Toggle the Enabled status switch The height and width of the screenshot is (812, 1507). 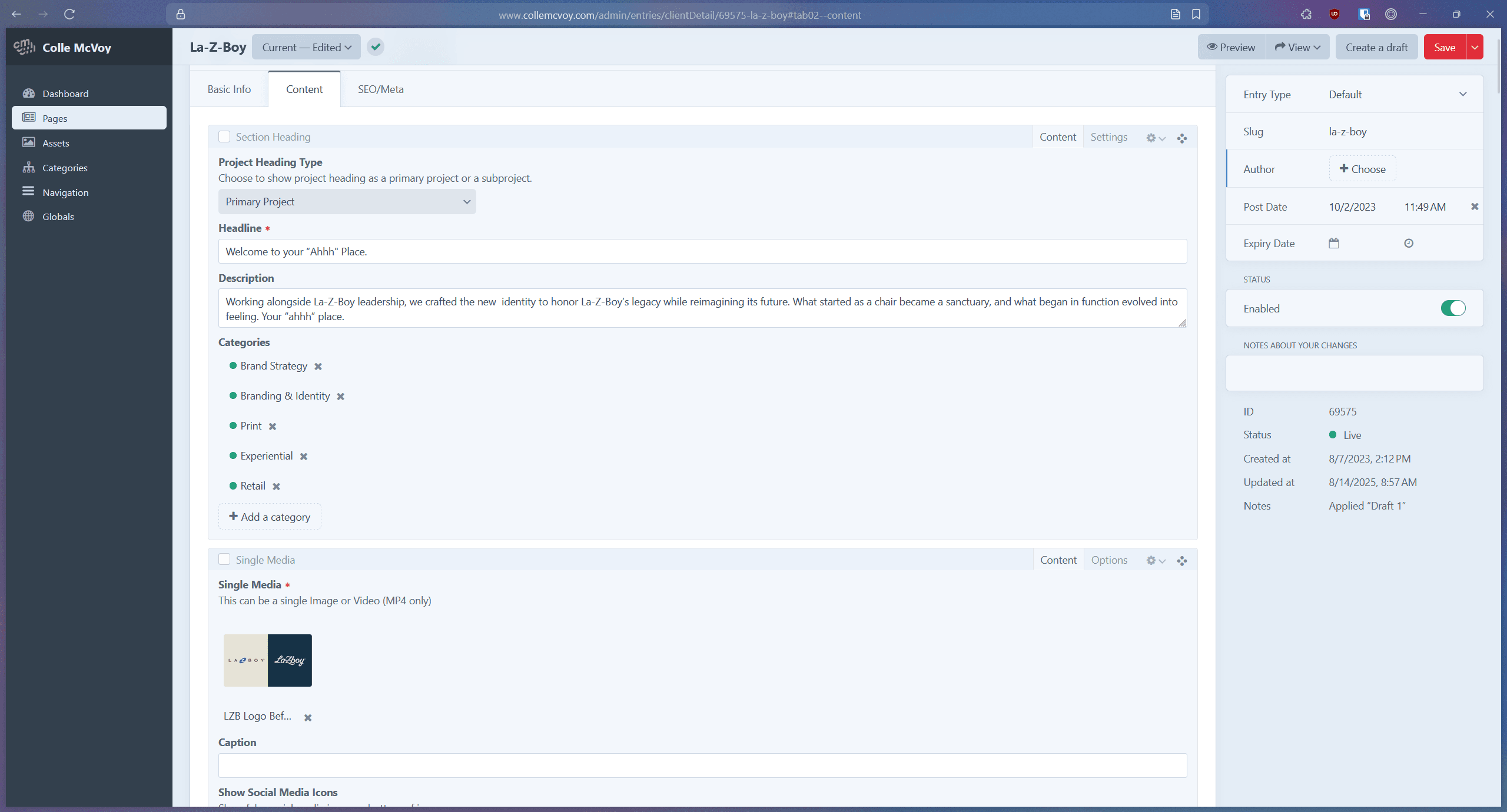tap(1452, 308)
